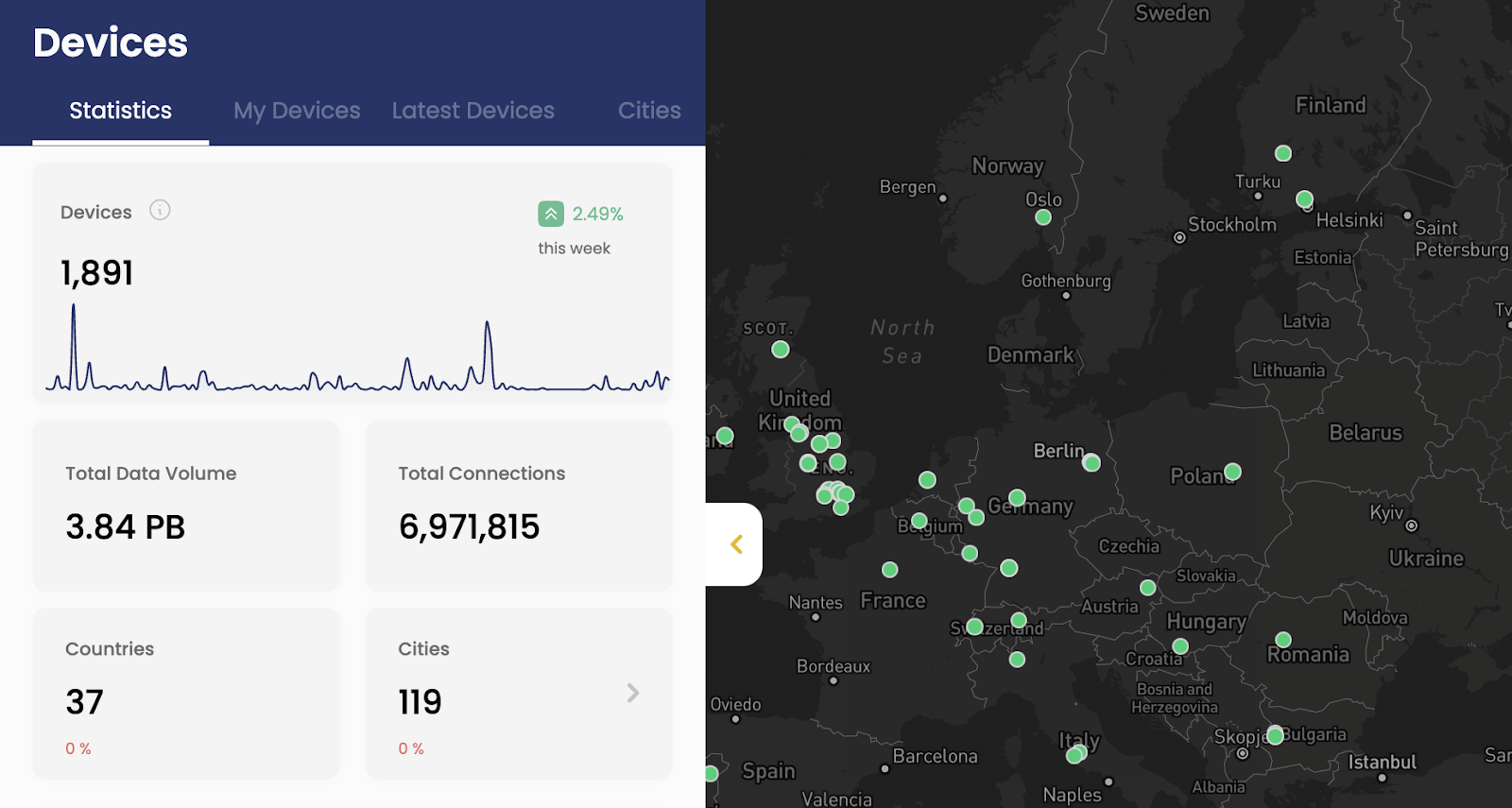Screen dimensions: 1512x808
Task: Click the device marker in Romania
Action: [1283, 640]
